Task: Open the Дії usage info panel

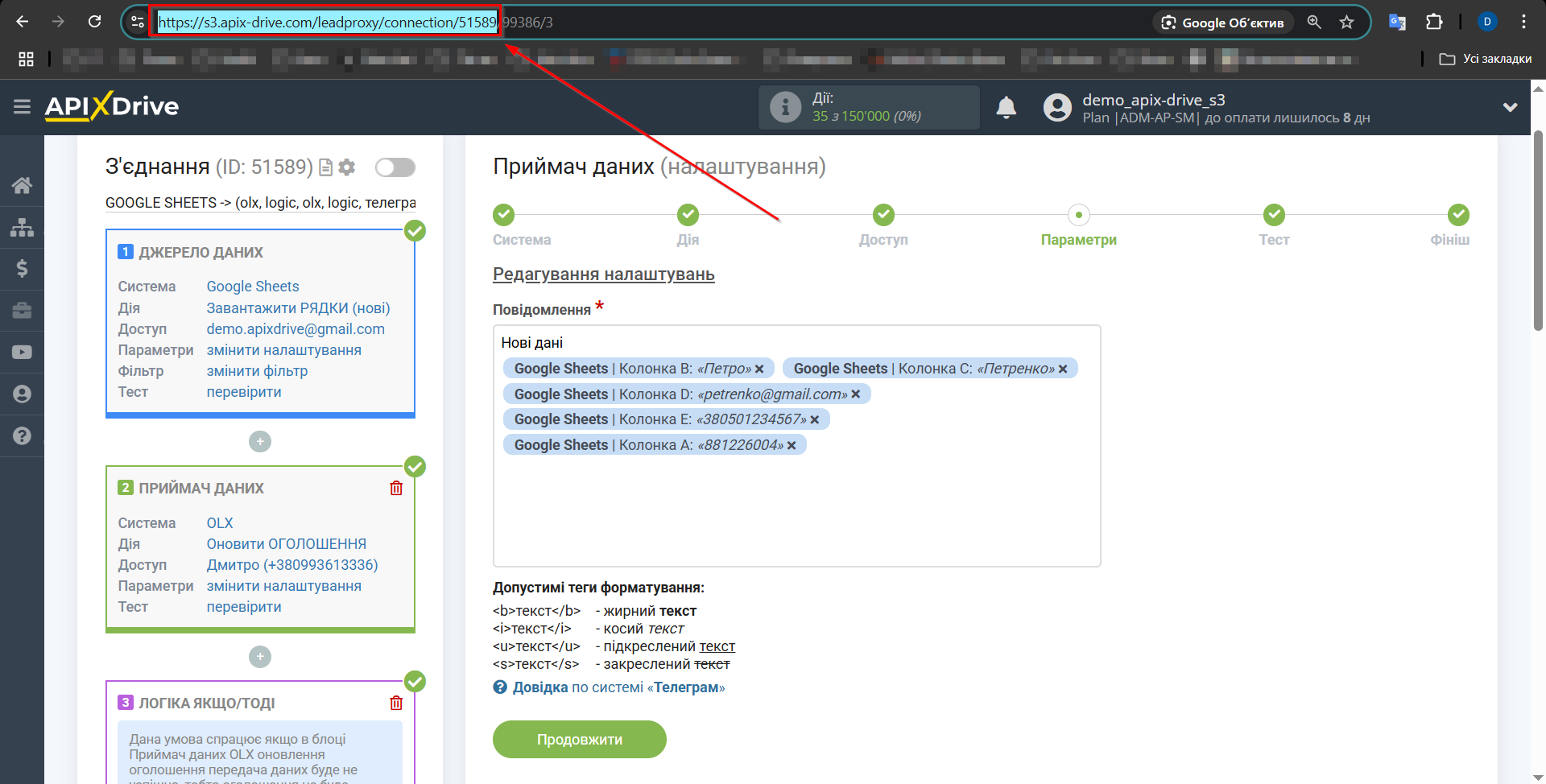Action: (x=869, y=107)
